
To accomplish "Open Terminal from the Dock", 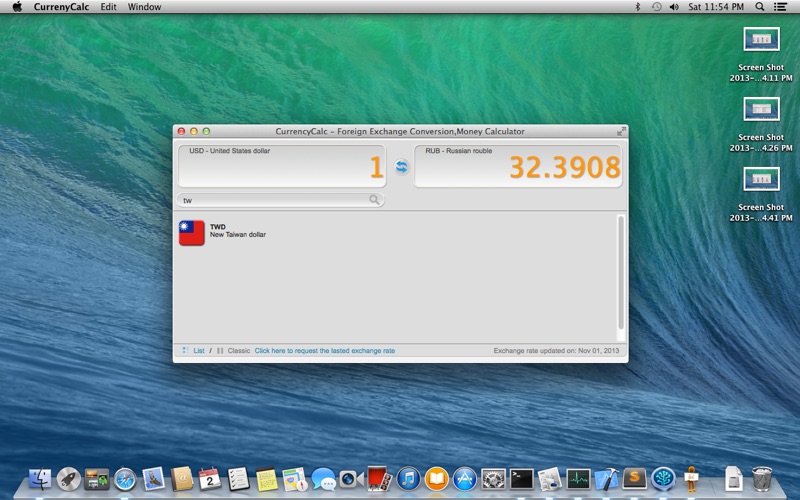I will (521, 479).
